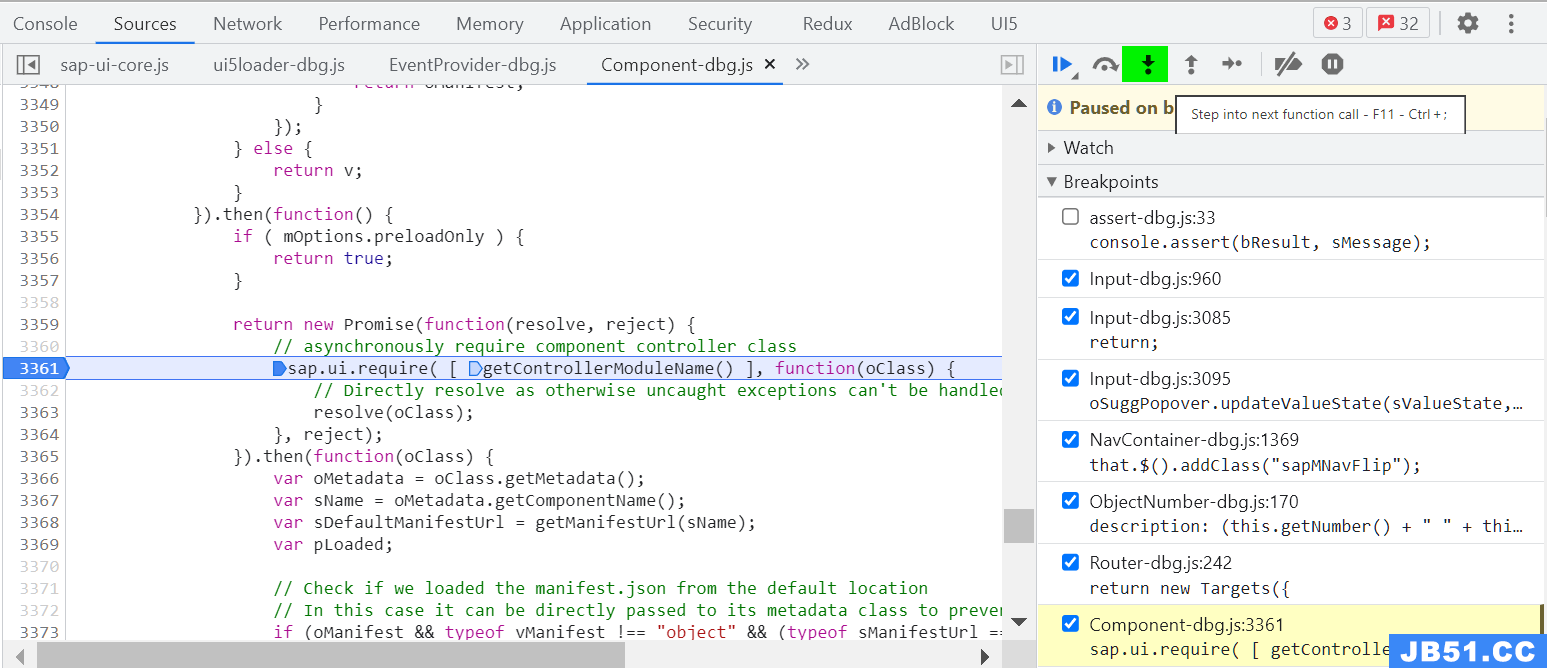Open the hidden tabs overflow chevron
Image resolution: width=1547 pixels, height=668 pixels.
pos(802,64)
